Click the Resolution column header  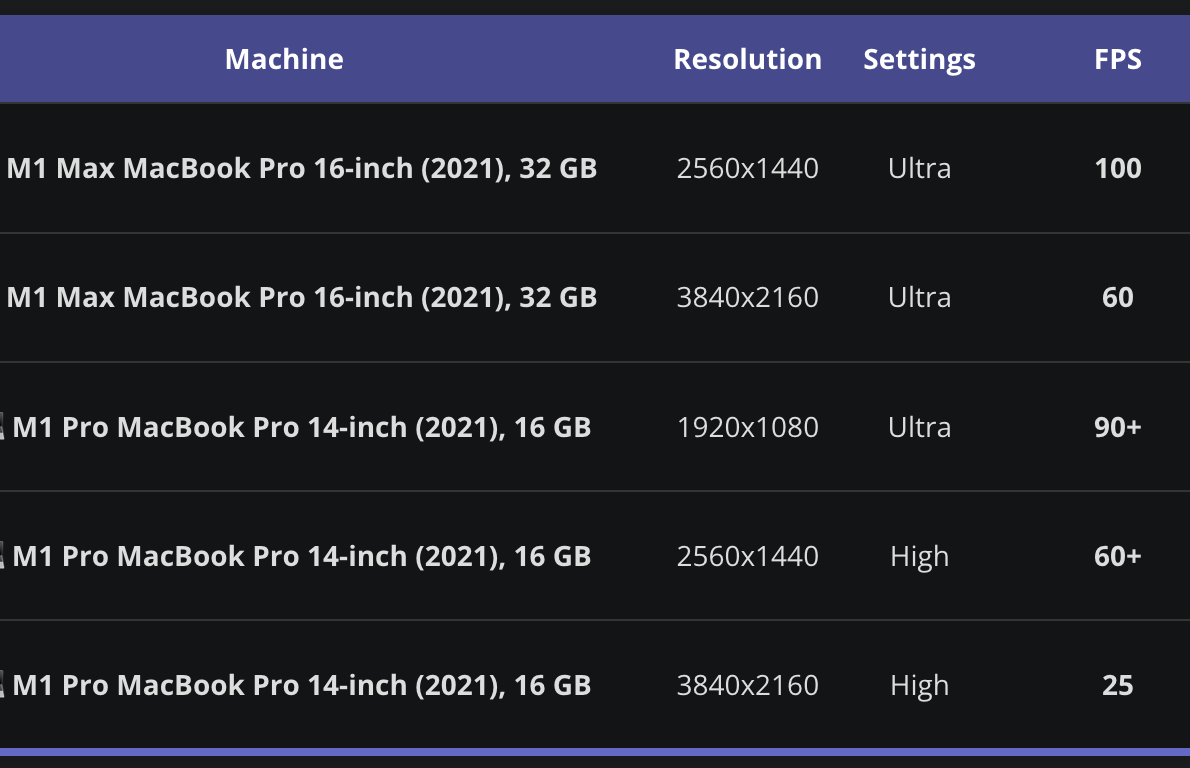point(747,59)
